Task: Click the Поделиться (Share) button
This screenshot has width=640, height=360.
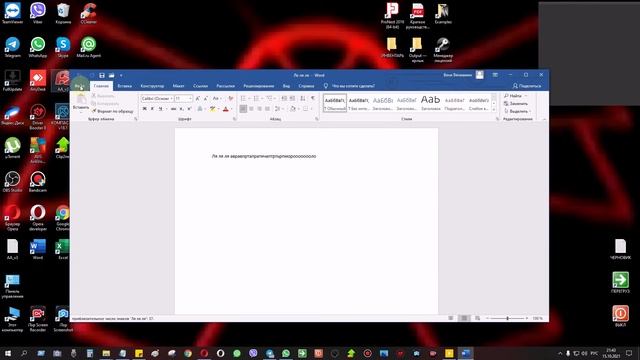Action: point(527,86)
